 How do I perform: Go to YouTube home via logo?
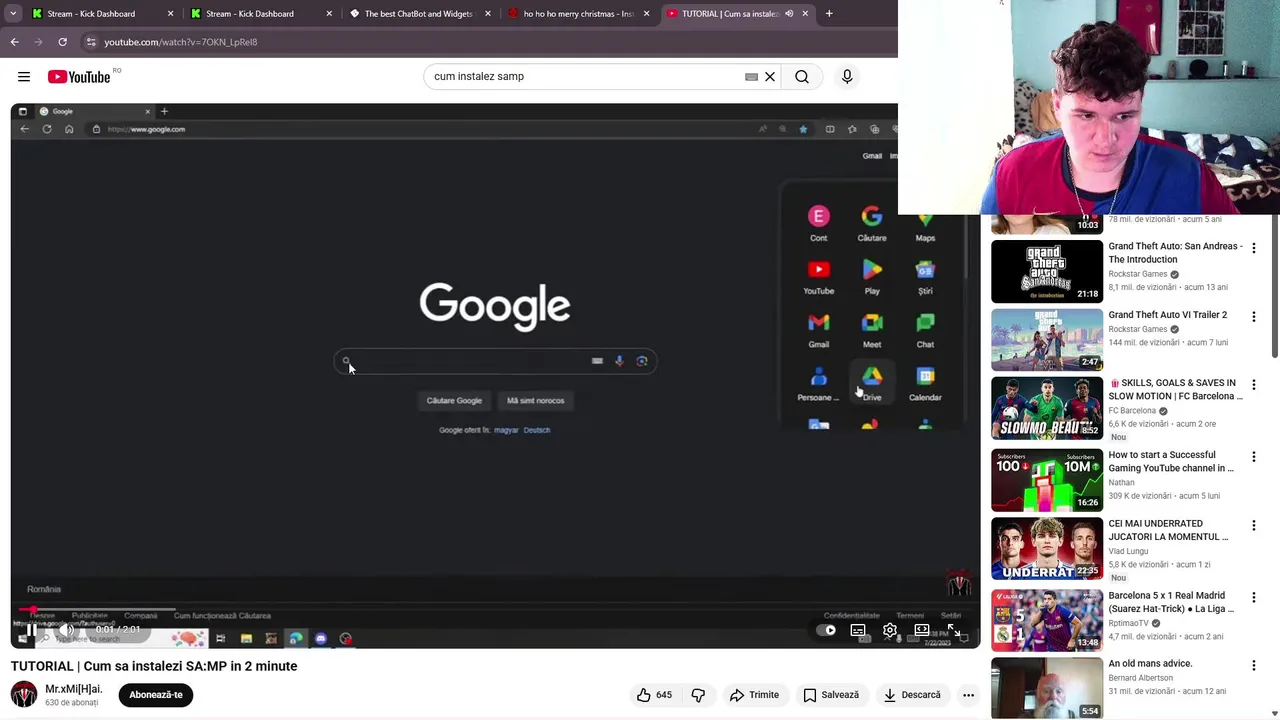(x=79, y=77)
